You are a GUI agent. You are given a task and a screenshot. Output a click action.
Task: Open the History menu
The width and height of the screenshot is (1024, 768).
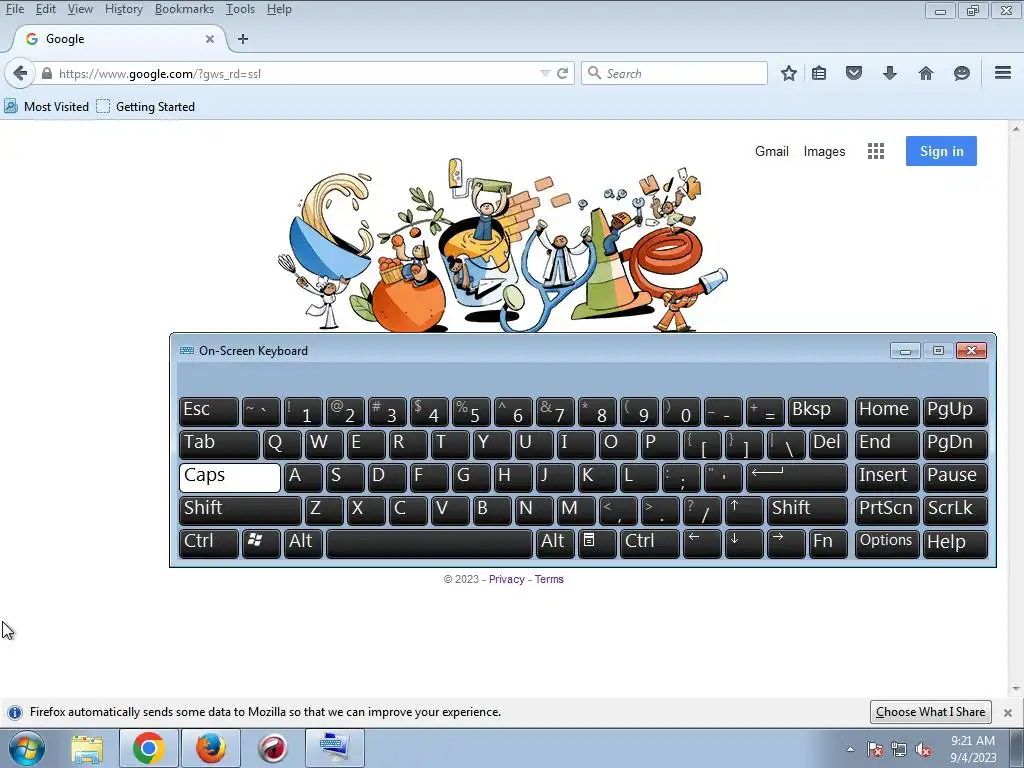point(123,9)
